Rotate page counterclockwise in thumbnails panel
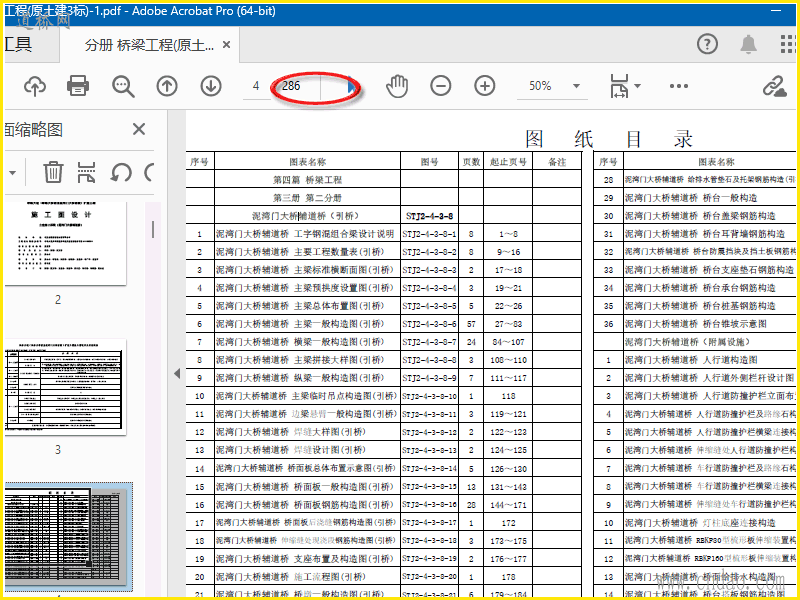Image resolution: width=800 pixels, height=600 pixels. point(121,172)
